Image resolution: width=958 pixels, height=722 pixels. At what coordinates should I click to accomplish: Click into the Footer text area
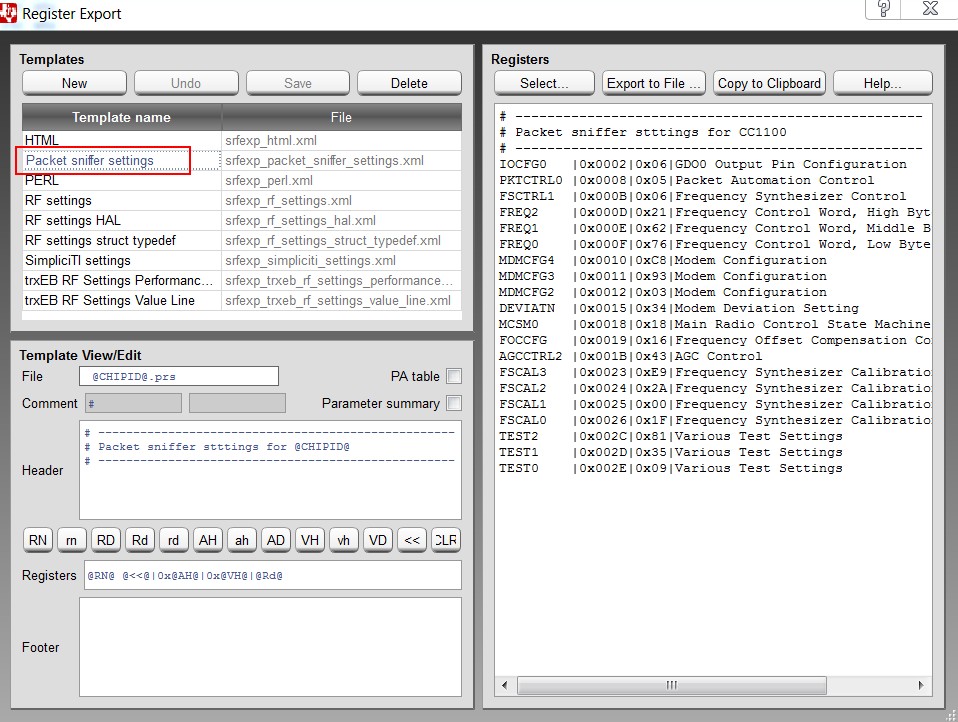tap(270, 647)
